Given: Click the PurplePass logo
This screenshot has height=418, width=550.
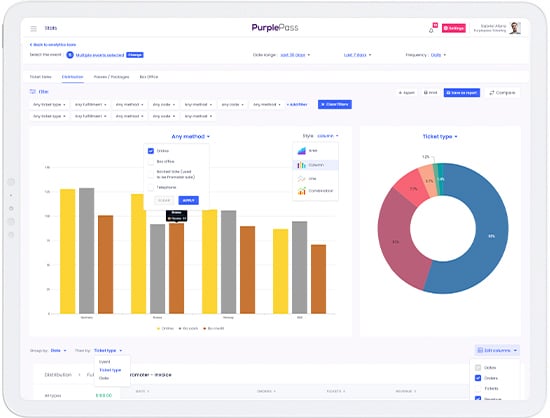Looking at the screenshot, I should 275,28.
